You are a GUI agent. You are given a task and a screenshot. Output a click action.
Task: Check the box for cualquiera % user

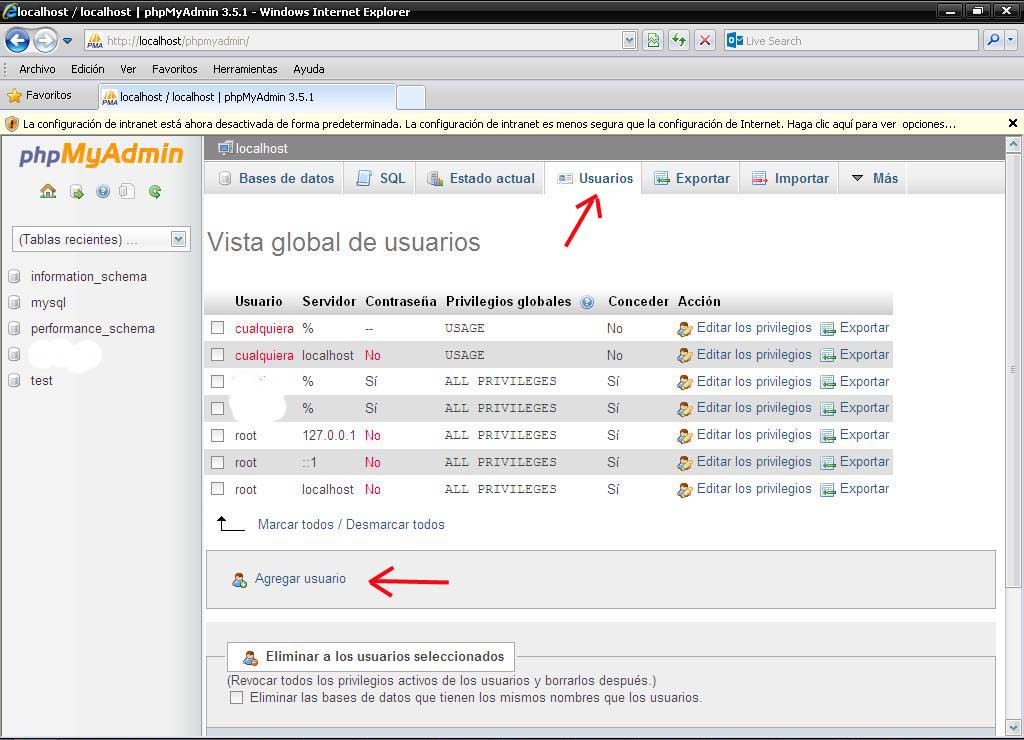pyautogui.click(x=217, y=328)
